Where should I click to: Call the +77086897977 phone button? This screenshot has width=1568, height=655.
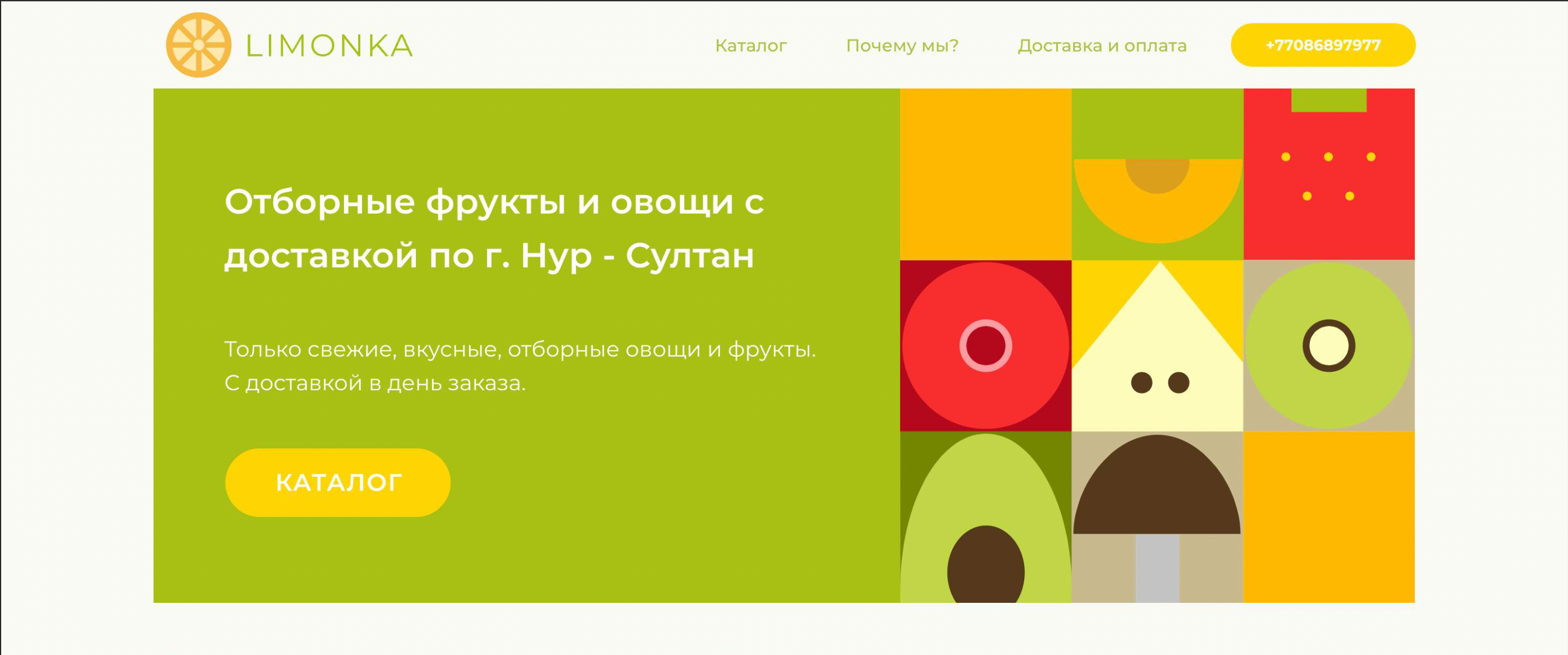click(x=1323, y=45)
